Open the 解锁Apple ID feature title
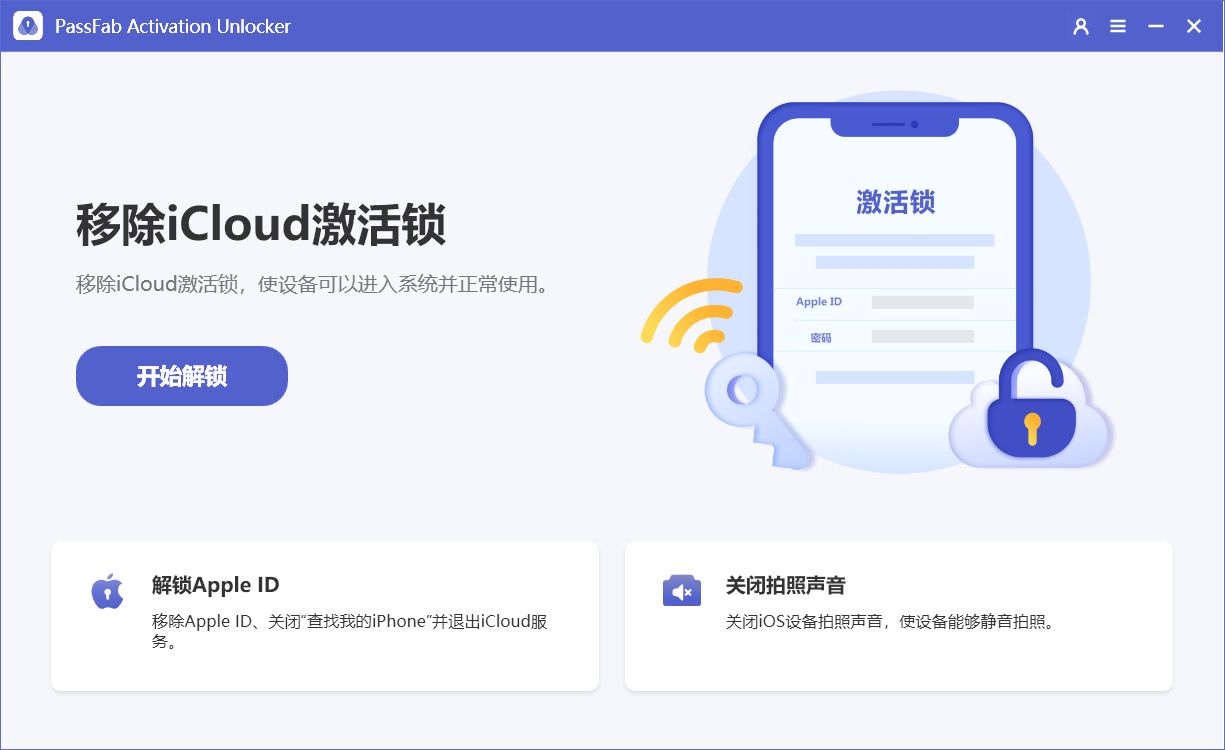The height and width of the screenshot is (750, 1225). click(215, 585)
